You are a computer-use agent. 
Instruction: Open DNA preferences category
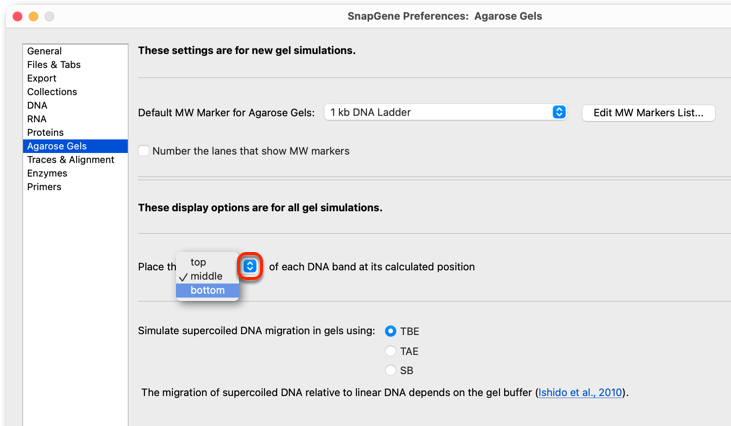point(75,105)
